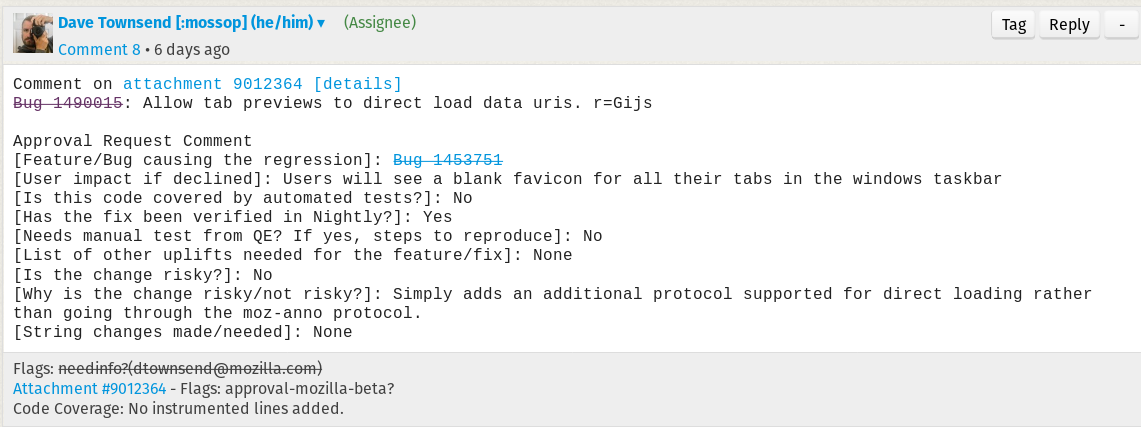Click the struck-through needinfo flag

189,368
